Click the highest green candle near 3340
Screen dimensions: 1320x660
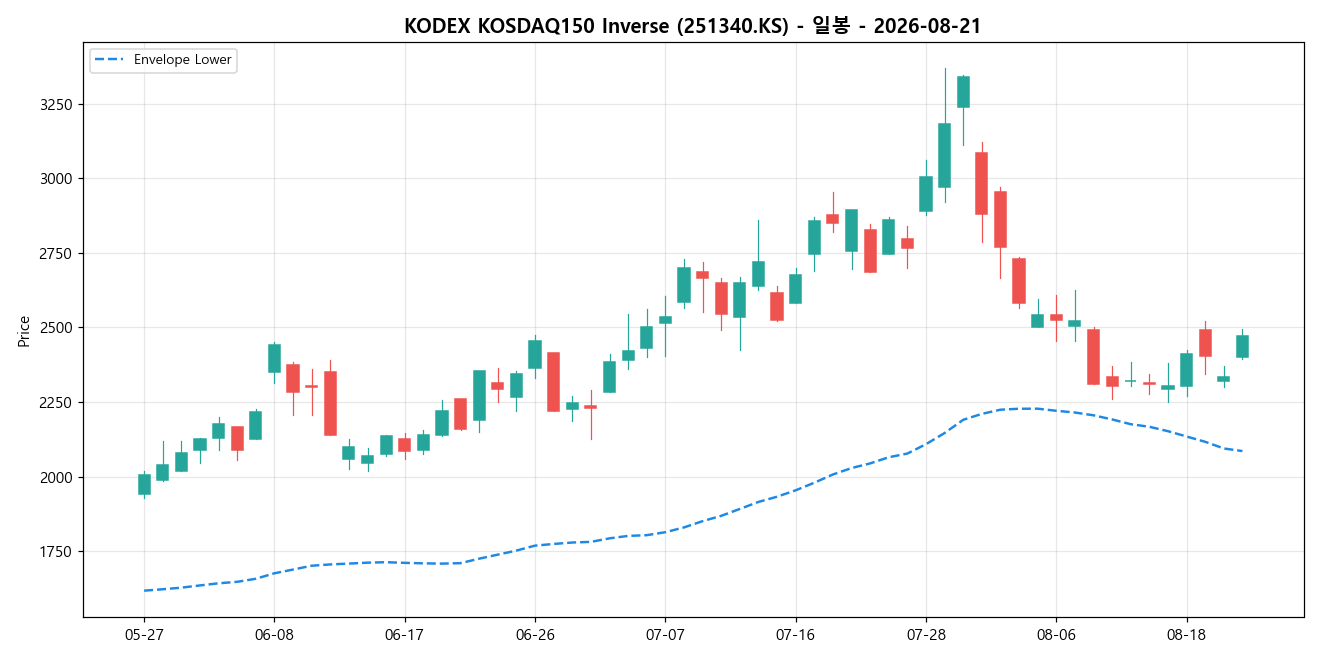point(963,92)
